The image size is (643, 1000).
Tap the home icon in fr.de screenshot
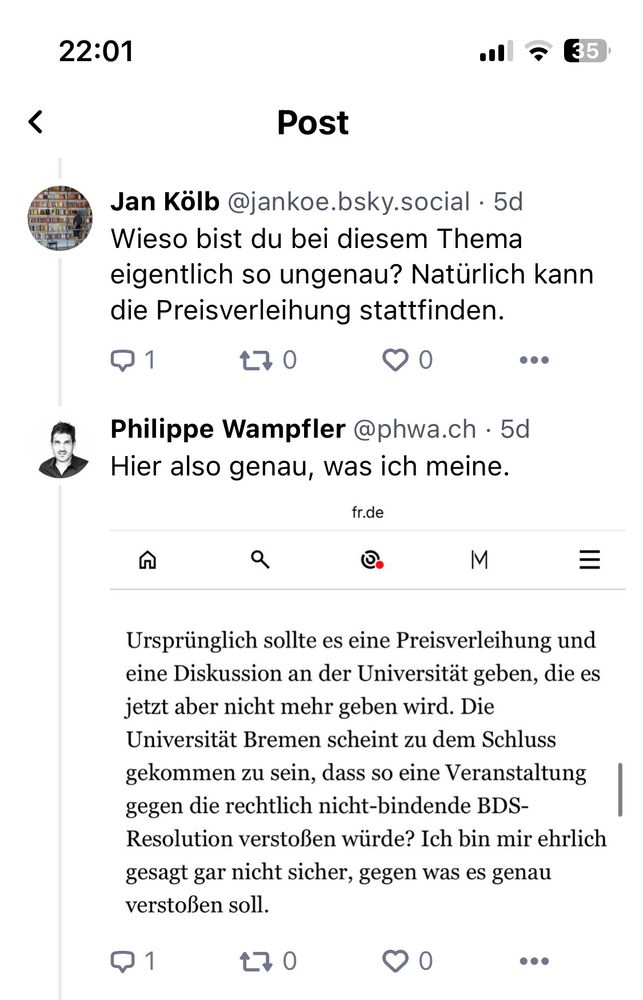pos(148,560)
